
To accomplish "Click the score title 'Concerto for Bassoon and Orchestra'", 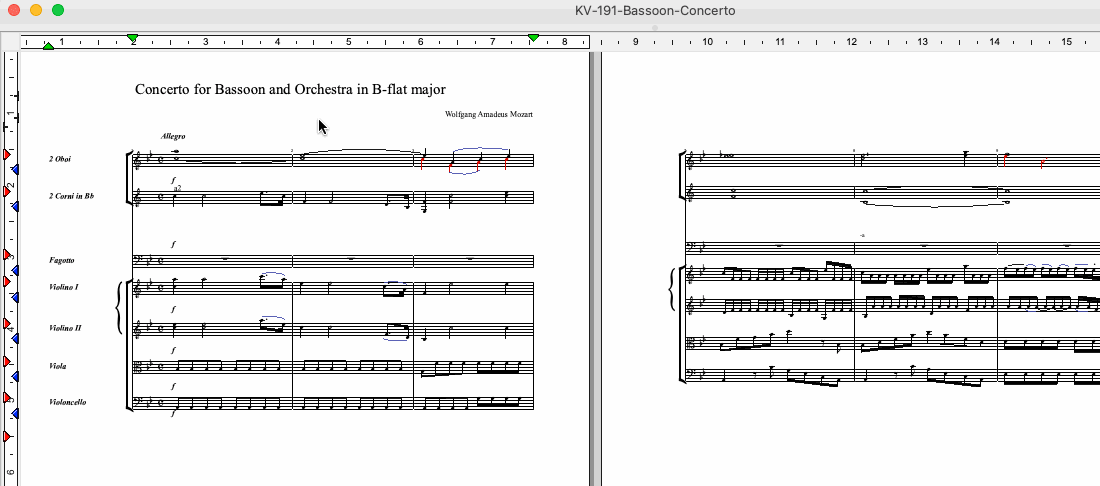I will (242, 90).
